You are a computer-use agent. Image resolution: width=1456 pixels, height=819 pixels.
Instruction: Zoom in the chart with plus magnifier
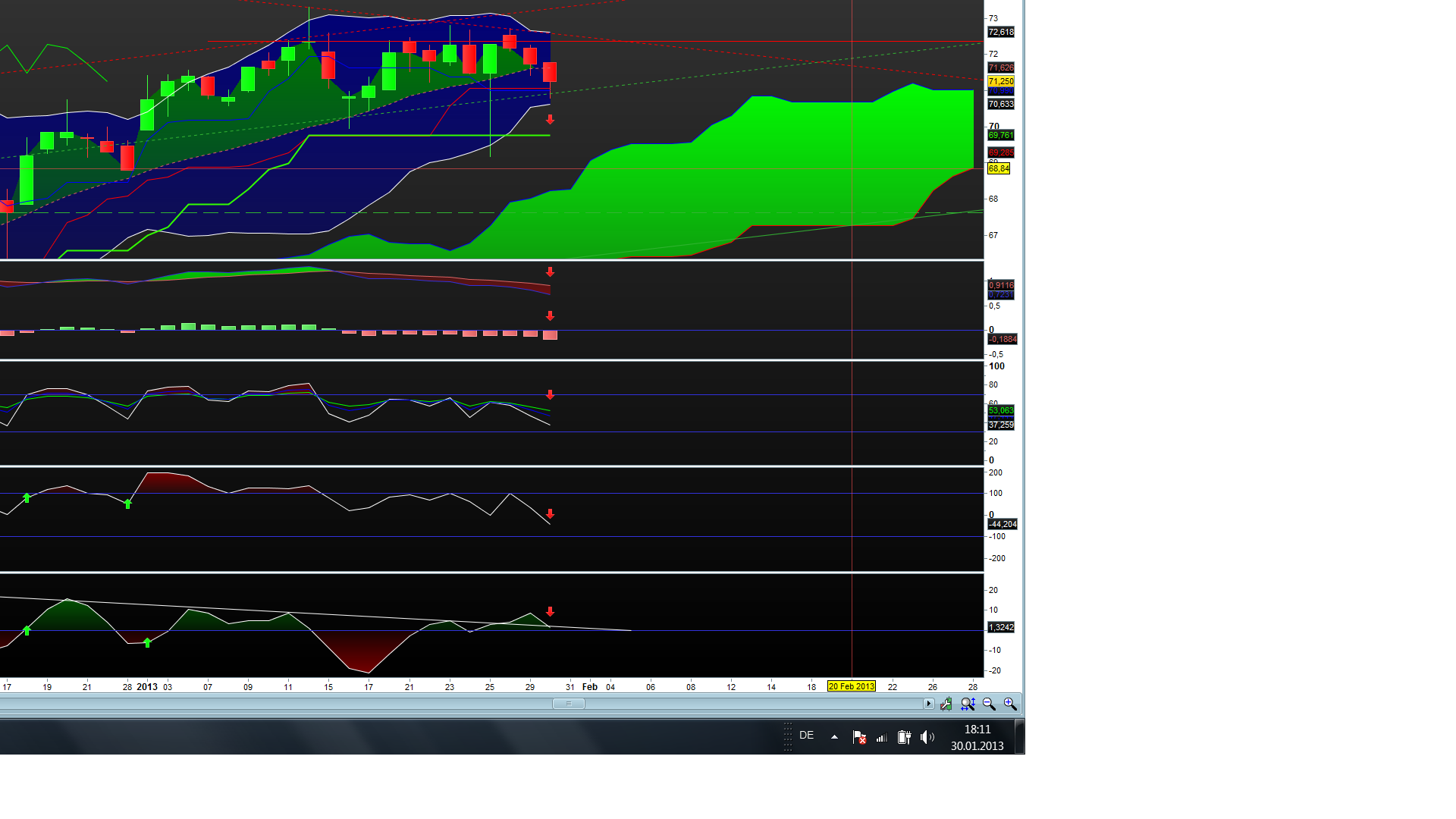[x=1010, y=704]
